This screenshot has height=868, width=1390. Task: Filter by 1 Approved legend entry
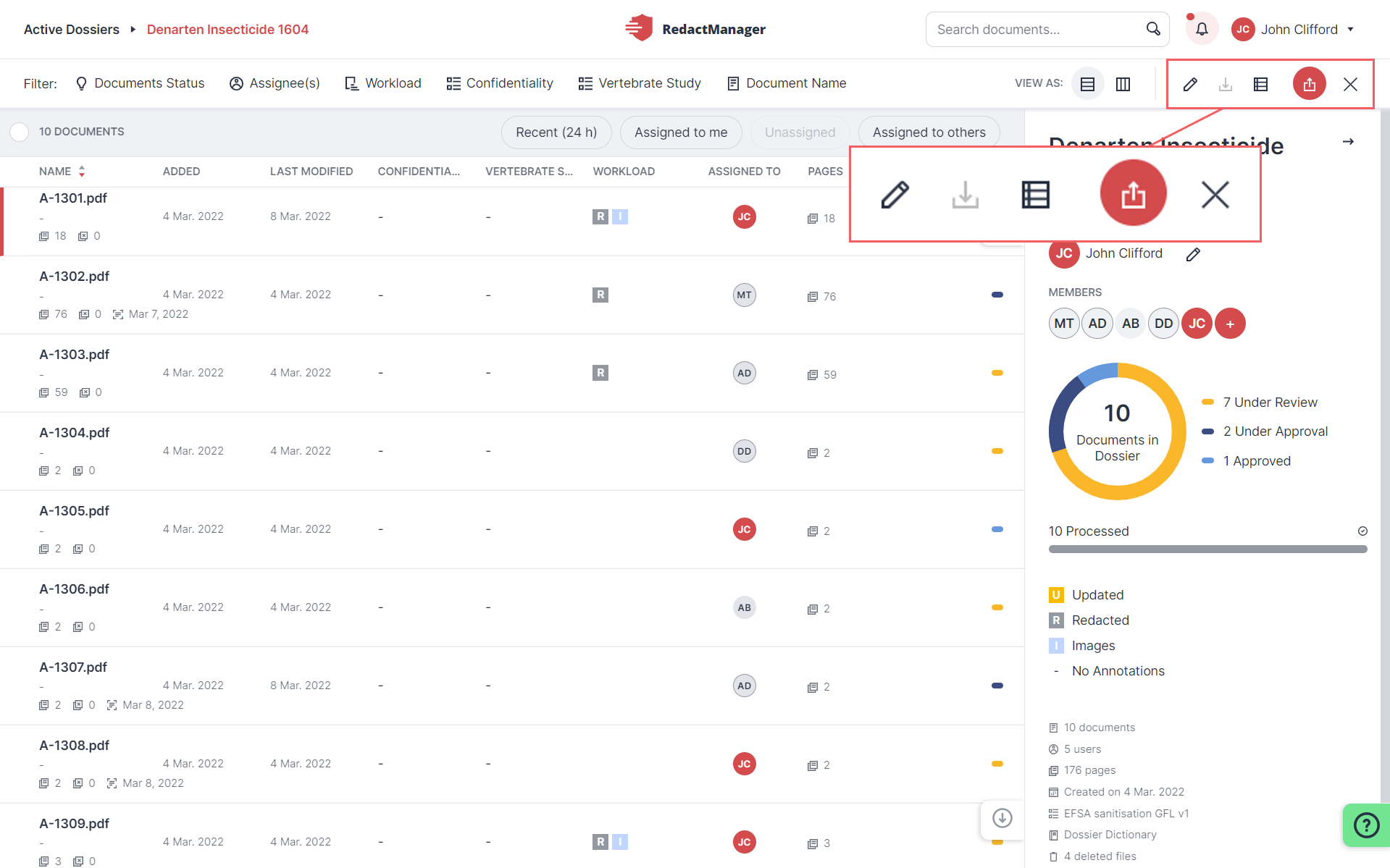[1246, 461]
